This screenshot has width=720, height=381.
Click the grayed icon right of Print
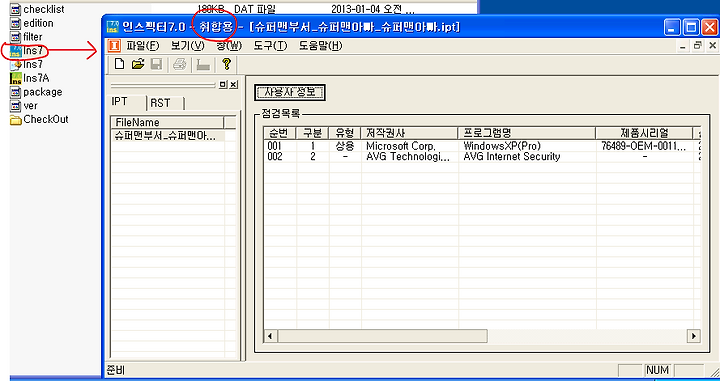click(x=203, y=65)
